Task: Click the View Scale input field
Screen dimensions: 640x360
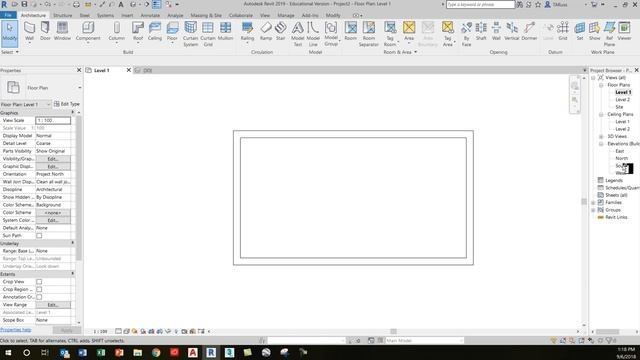Action: [x=53, y=120]
